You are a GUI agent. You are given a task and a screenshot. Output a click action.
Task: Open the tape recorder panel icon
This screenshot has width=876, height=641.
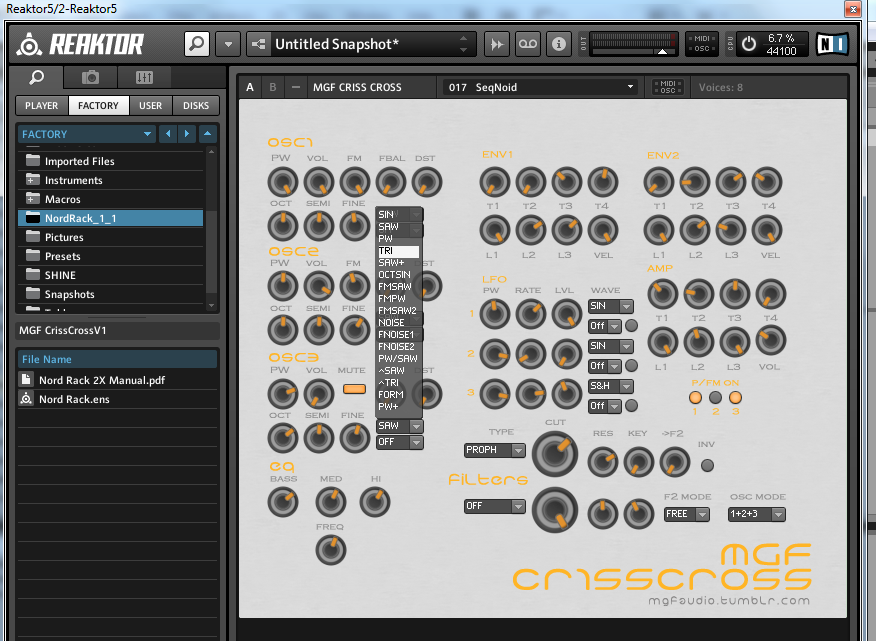click(x=528, y=44)
